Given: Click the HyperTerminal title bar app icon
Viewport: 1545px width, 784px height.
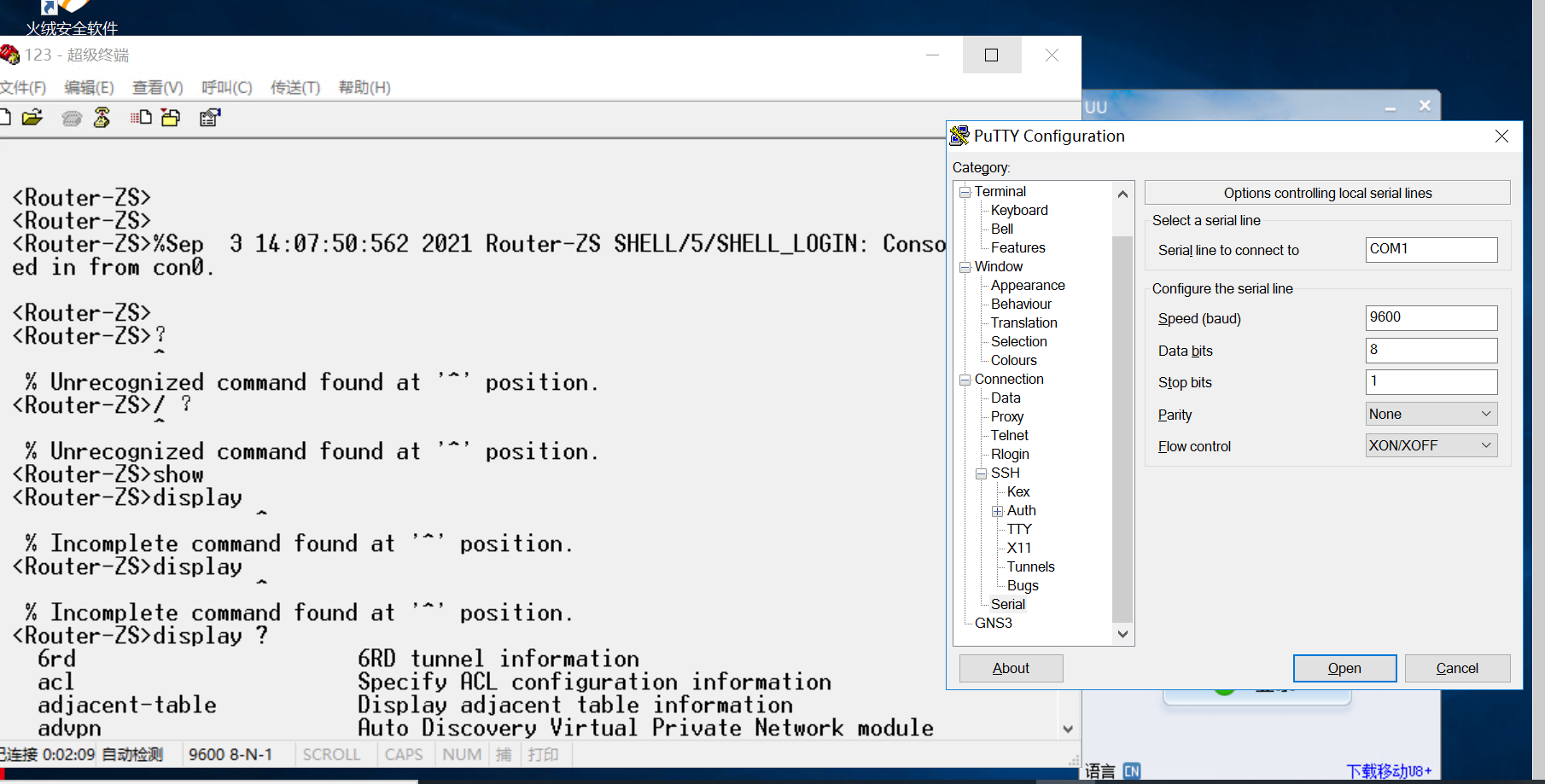Looking at the screenshot, I should 9,55.
